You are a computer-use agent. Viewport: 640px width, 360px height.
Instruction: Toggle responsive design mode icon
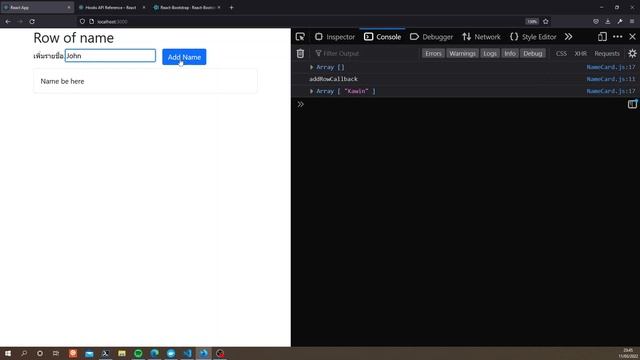click(x=602, y=37)
